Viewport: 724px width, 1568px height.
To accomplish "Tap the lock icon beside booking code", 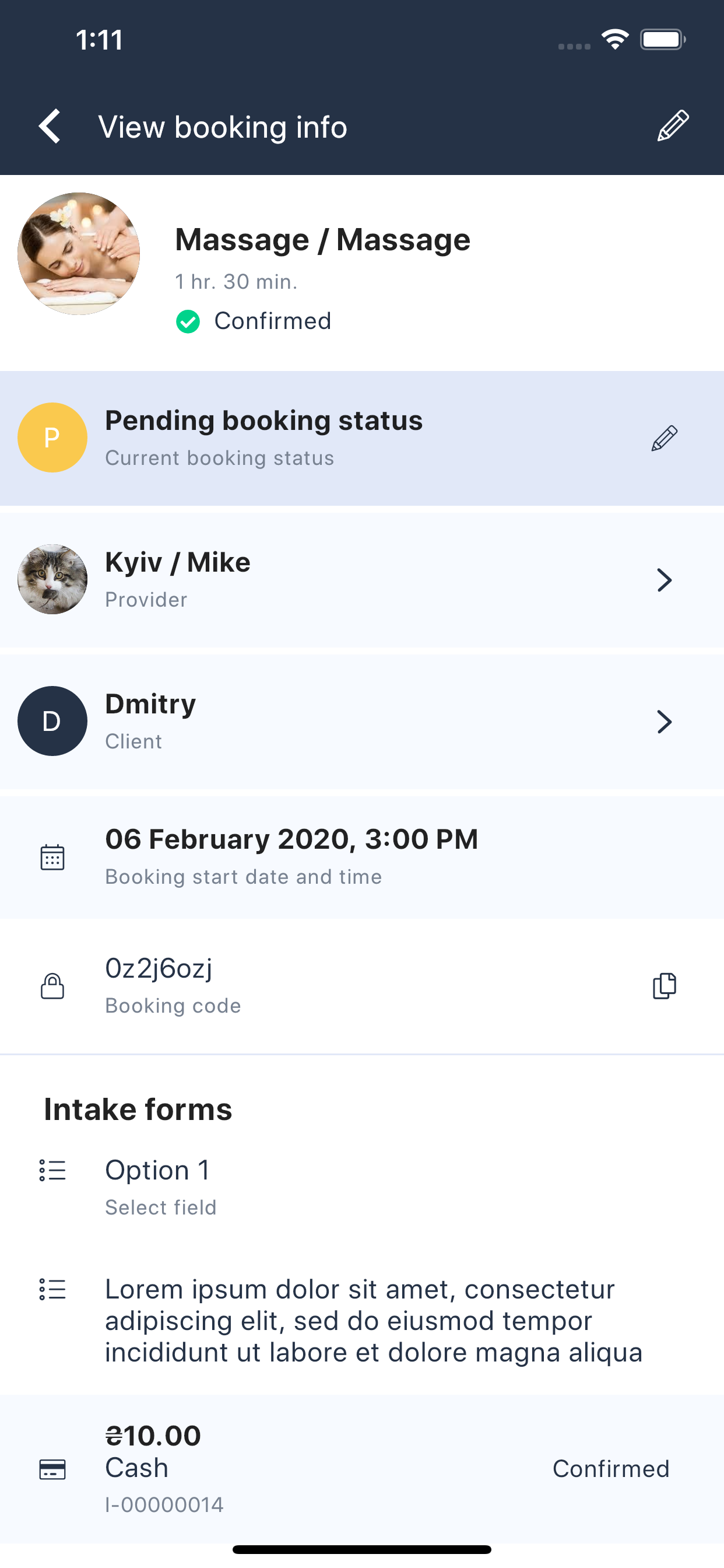I will pos(52,986).
